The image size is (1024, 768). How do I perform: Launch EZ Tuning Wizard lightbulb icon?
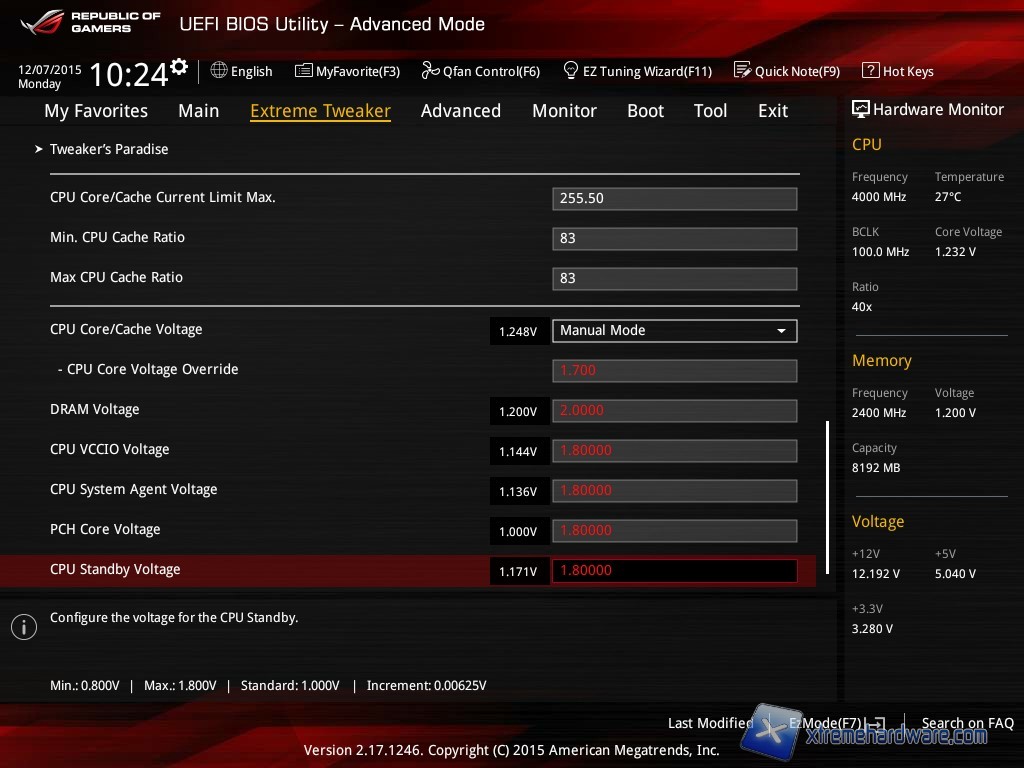[x=571, y=71]
